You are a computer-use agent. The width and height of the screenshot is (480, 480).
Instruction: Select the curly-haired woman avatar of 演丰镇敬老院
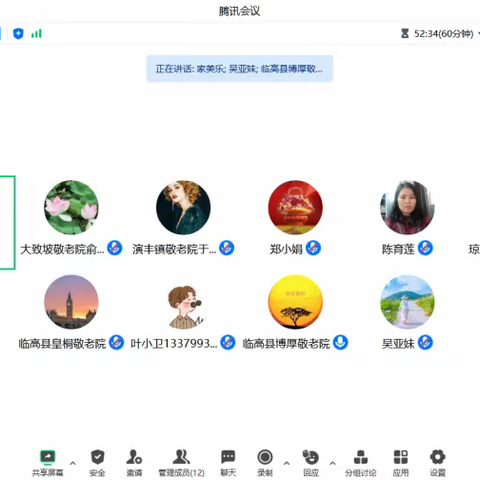pyautogui.click(x=183, y=207)
